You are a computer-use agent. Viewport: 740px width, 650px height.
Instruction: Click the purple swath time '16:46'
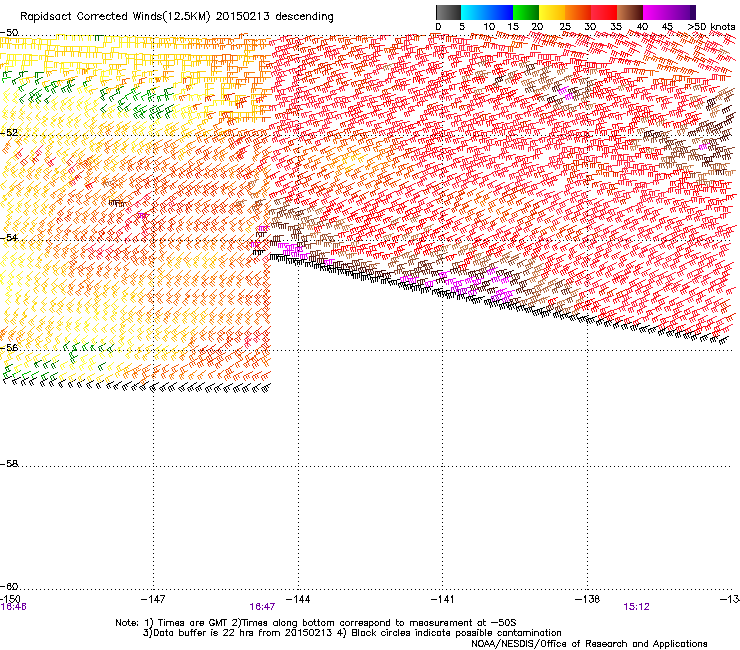tap(13, 607)
